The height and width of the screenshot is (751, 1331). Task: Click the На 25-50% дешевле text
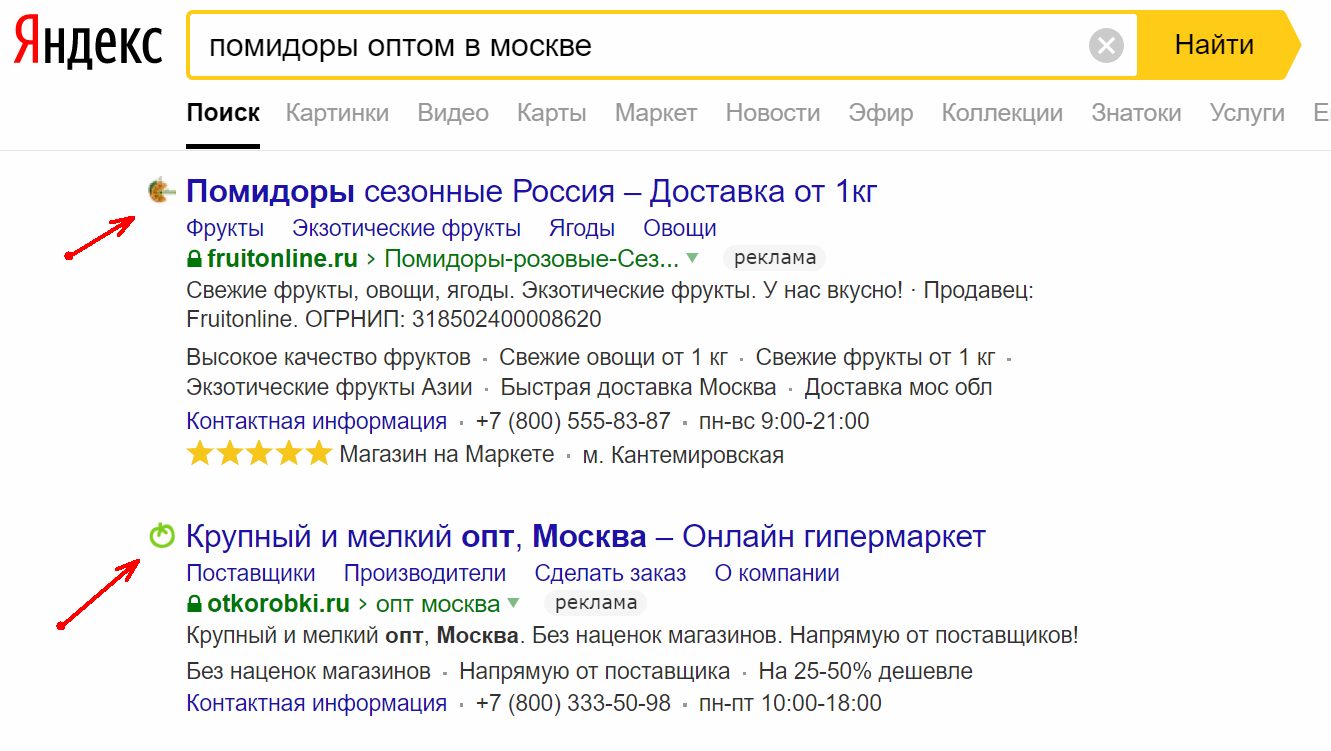pos(866,671)
